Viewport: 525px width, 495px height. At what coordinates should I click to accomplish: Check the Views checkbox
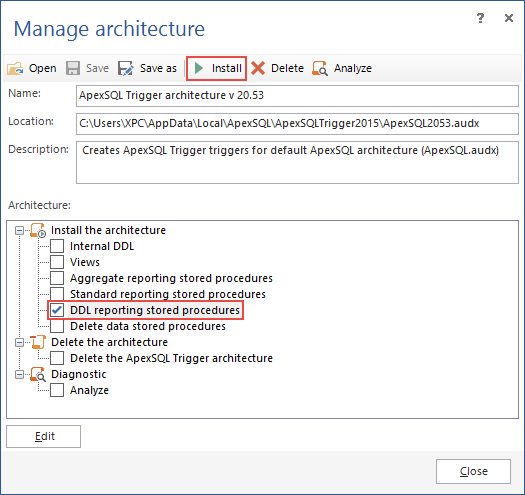tap(57, 262)
